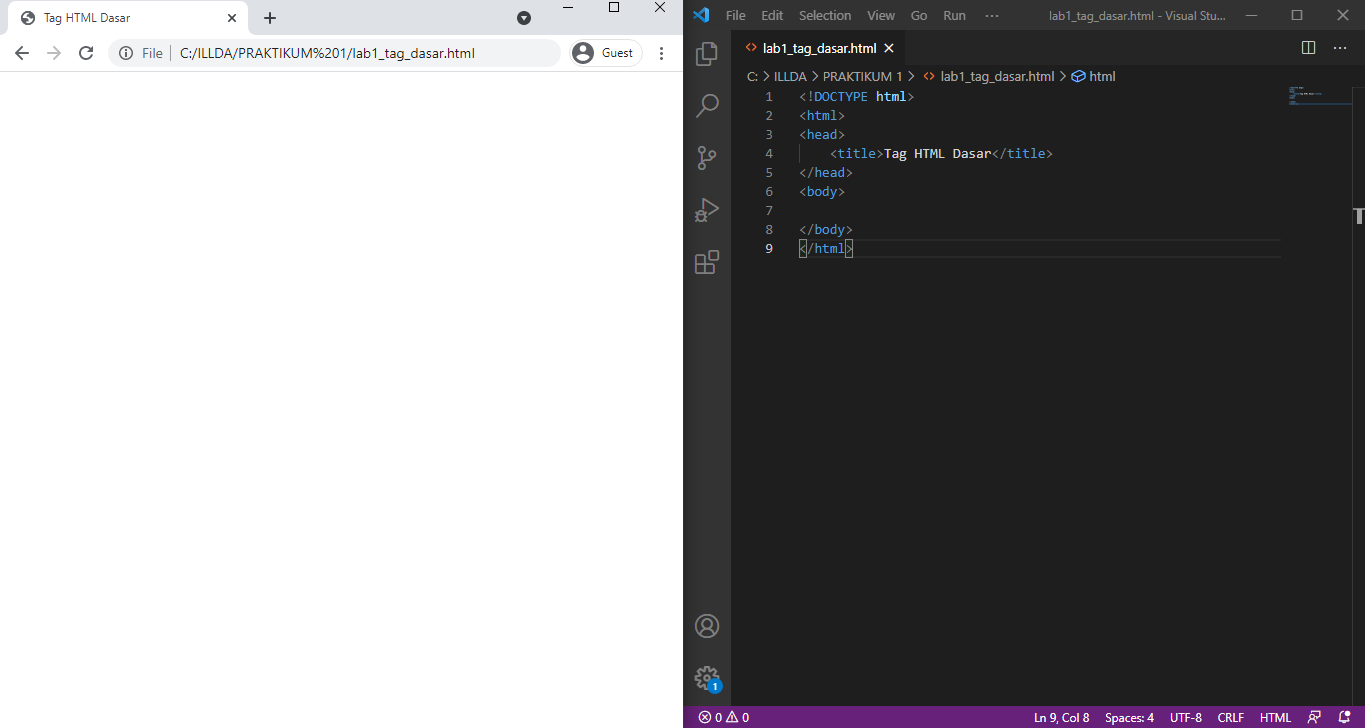
Task: Reload the page in Chrome
Action: (86, 51)
